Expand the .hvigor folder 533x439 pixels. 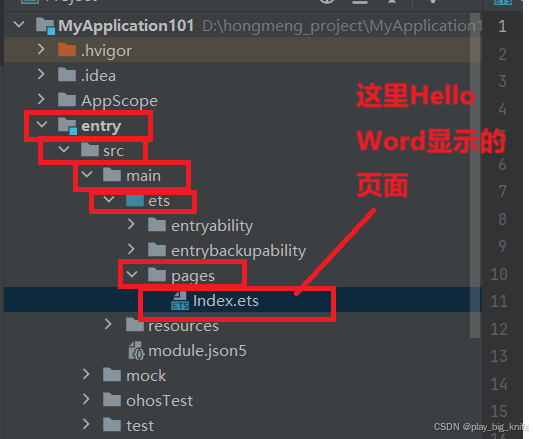coord(41,49)
